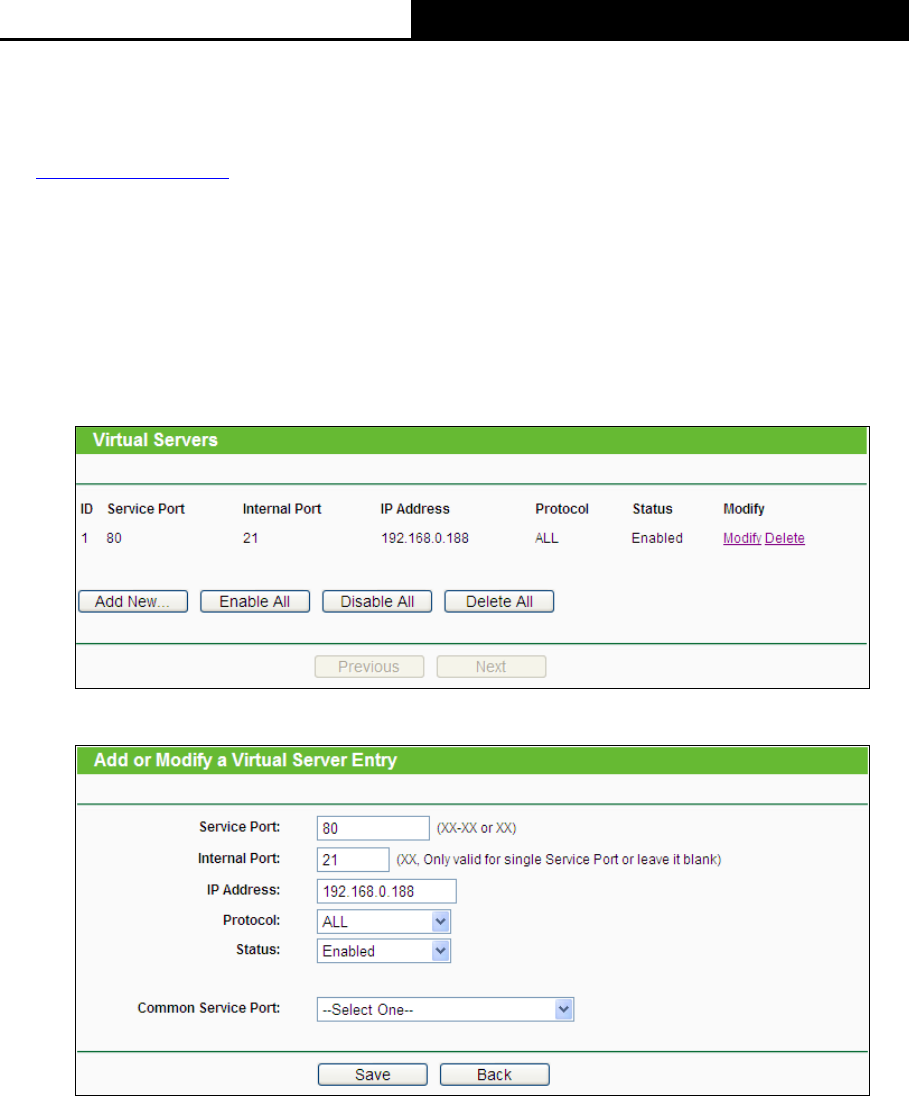Viewport: 909px width, 1096px height.
Task: Click the Modify column header
Action: pos(744,509)
